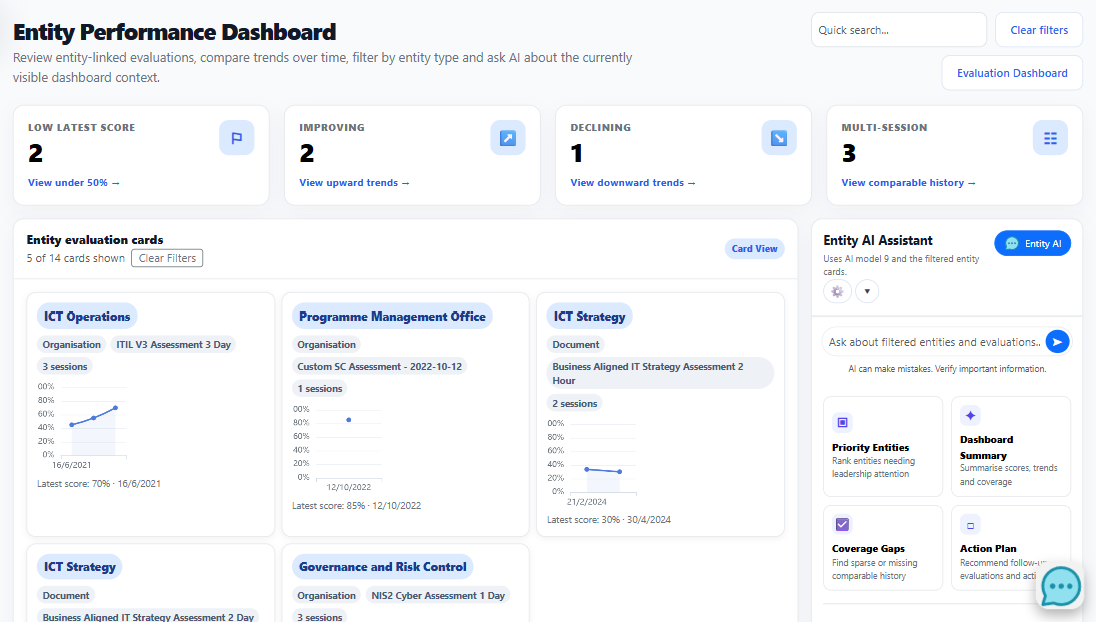Open the Programme Management Office entity title

(x=392, y=317)
